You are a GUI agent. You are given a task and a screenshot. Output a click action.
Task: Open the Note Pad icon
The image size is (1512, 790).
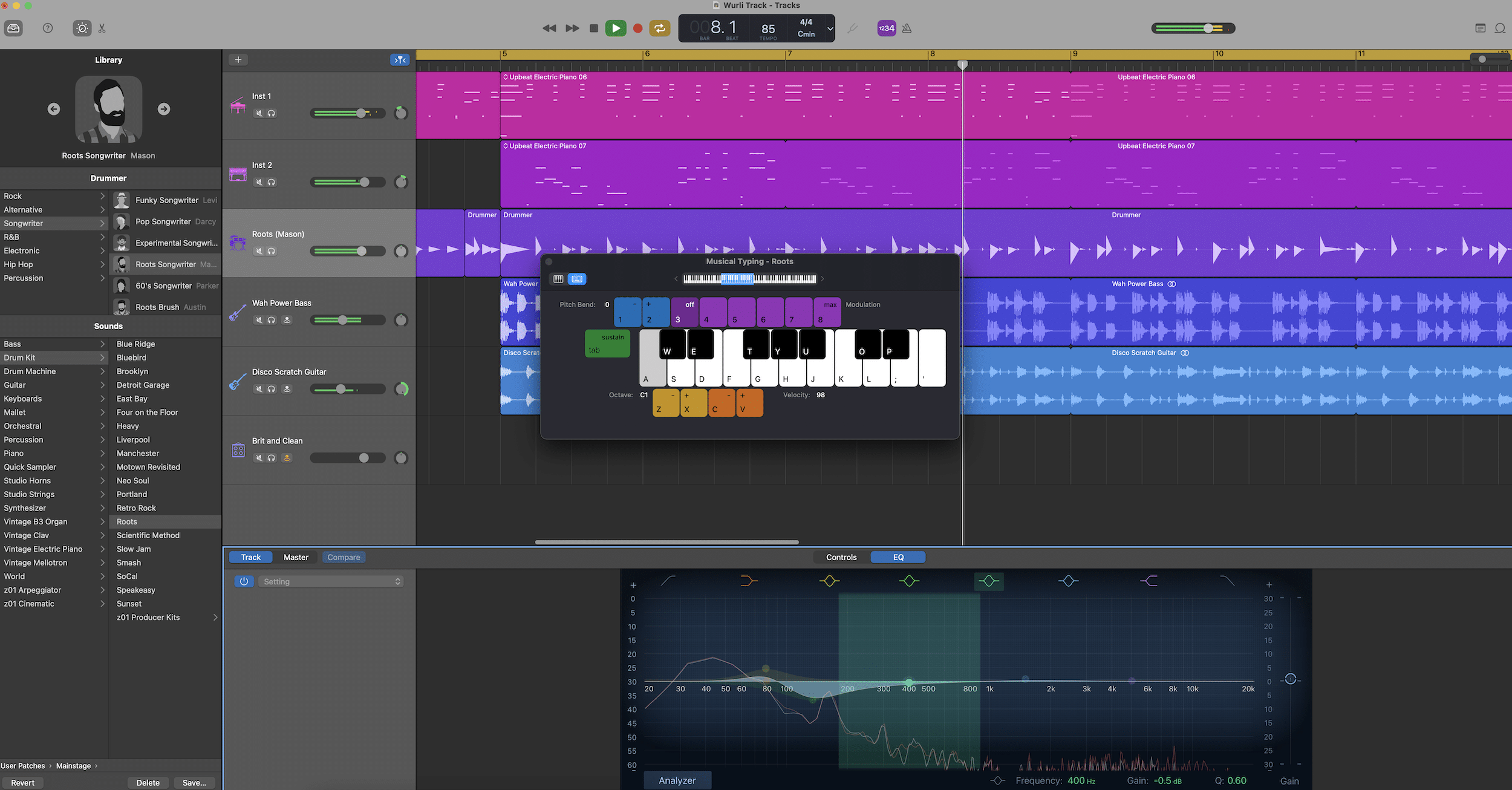[x=1481, y=28]
